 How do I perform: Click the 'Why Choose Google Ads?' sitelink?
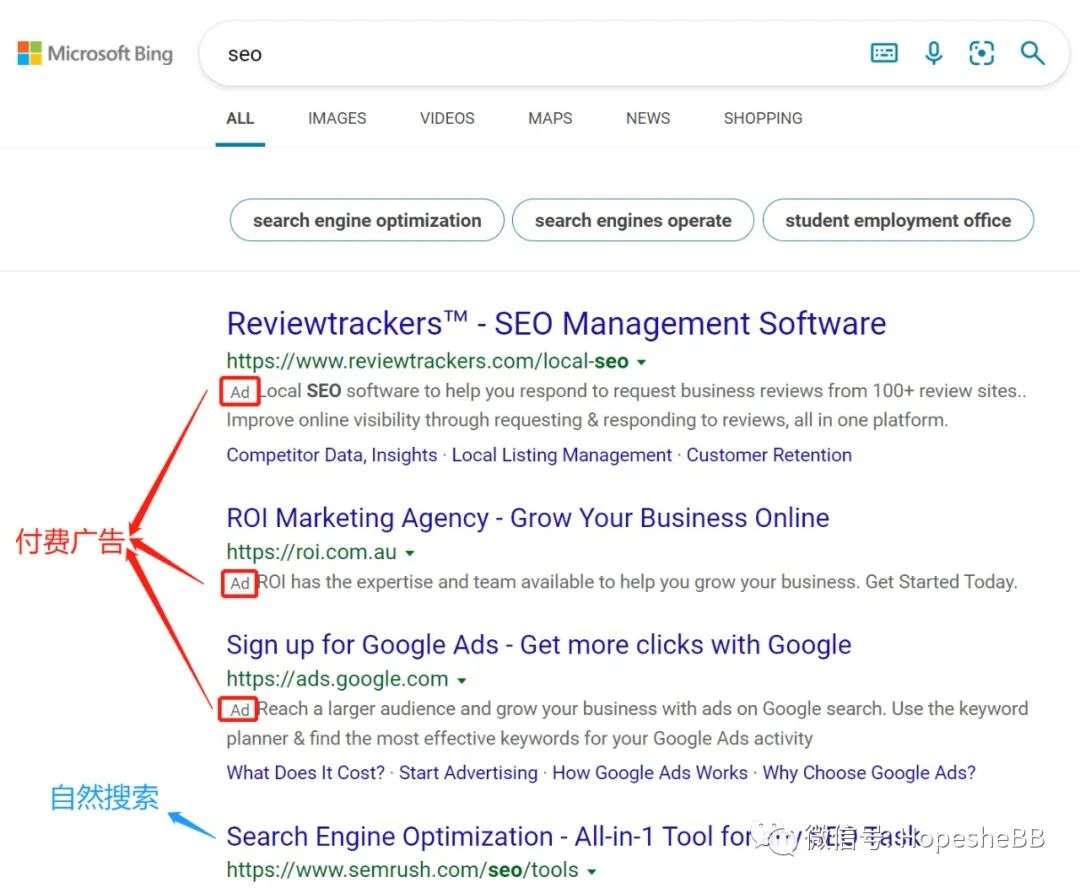(866, 772)
